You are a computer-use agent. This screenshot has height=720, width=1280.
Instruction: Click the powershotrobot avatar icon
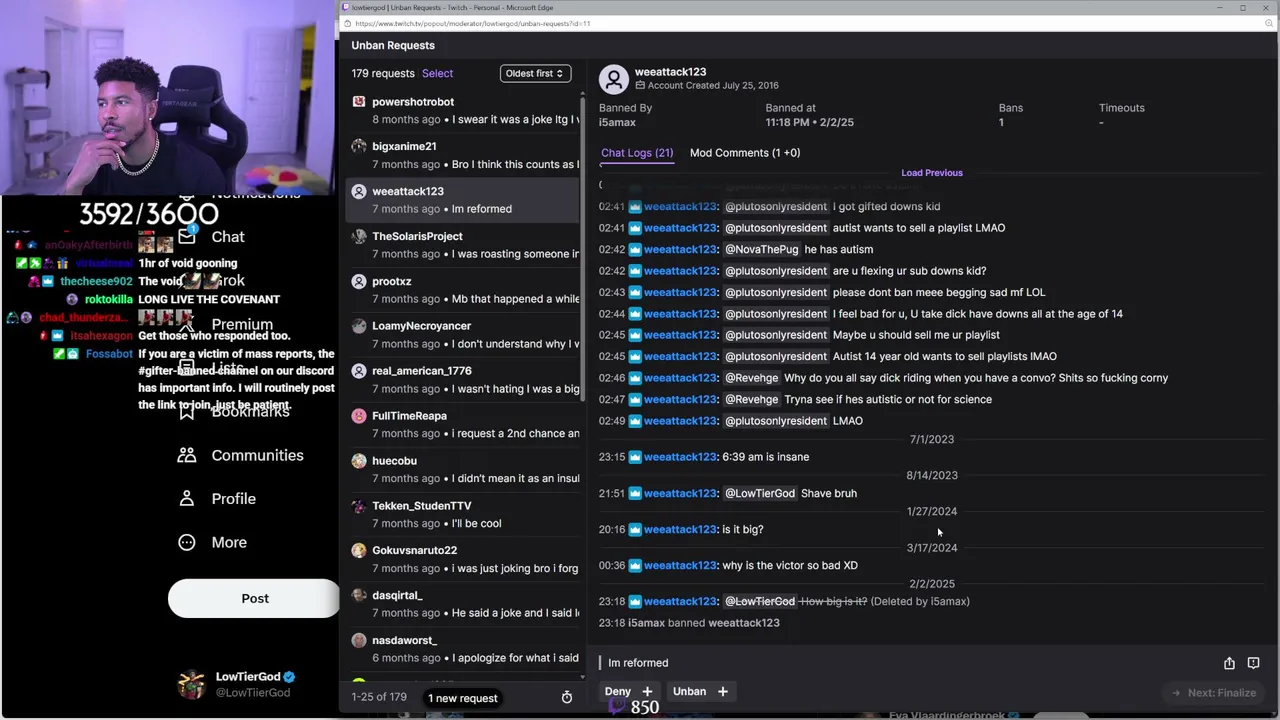click(x=359, y=101)
